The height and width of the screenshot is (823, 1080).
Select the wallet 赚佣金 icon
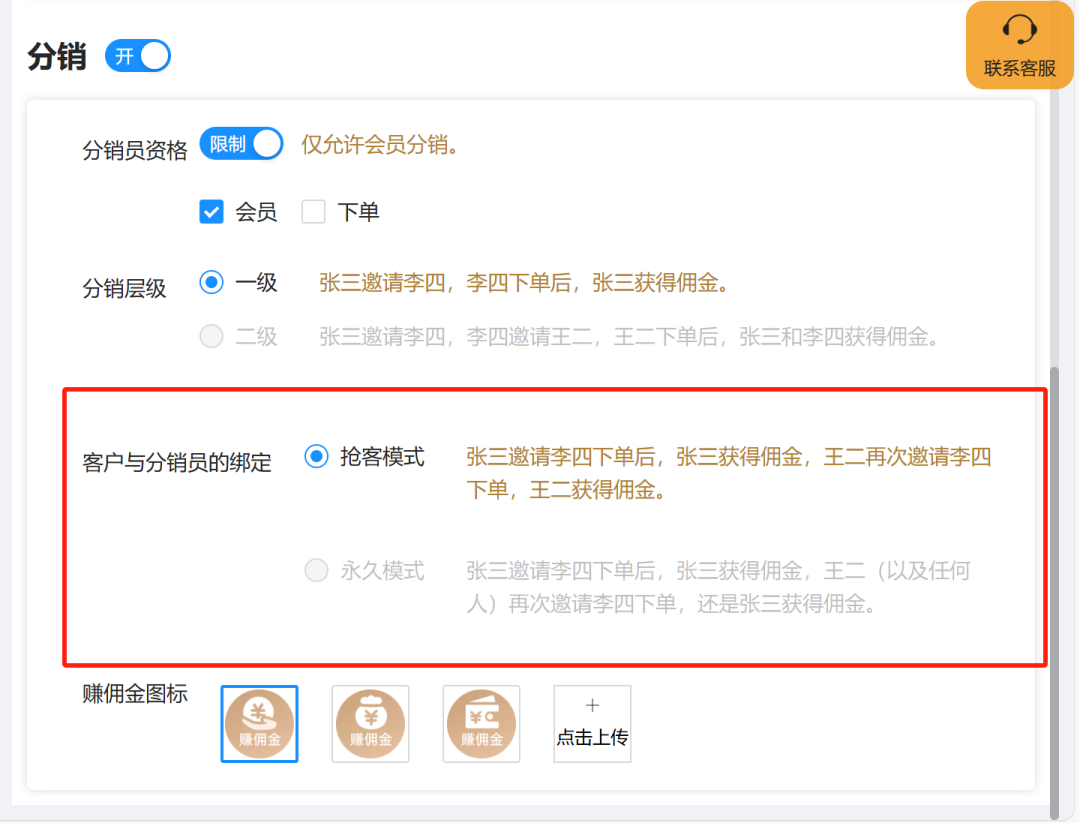[x=481, y=724]
